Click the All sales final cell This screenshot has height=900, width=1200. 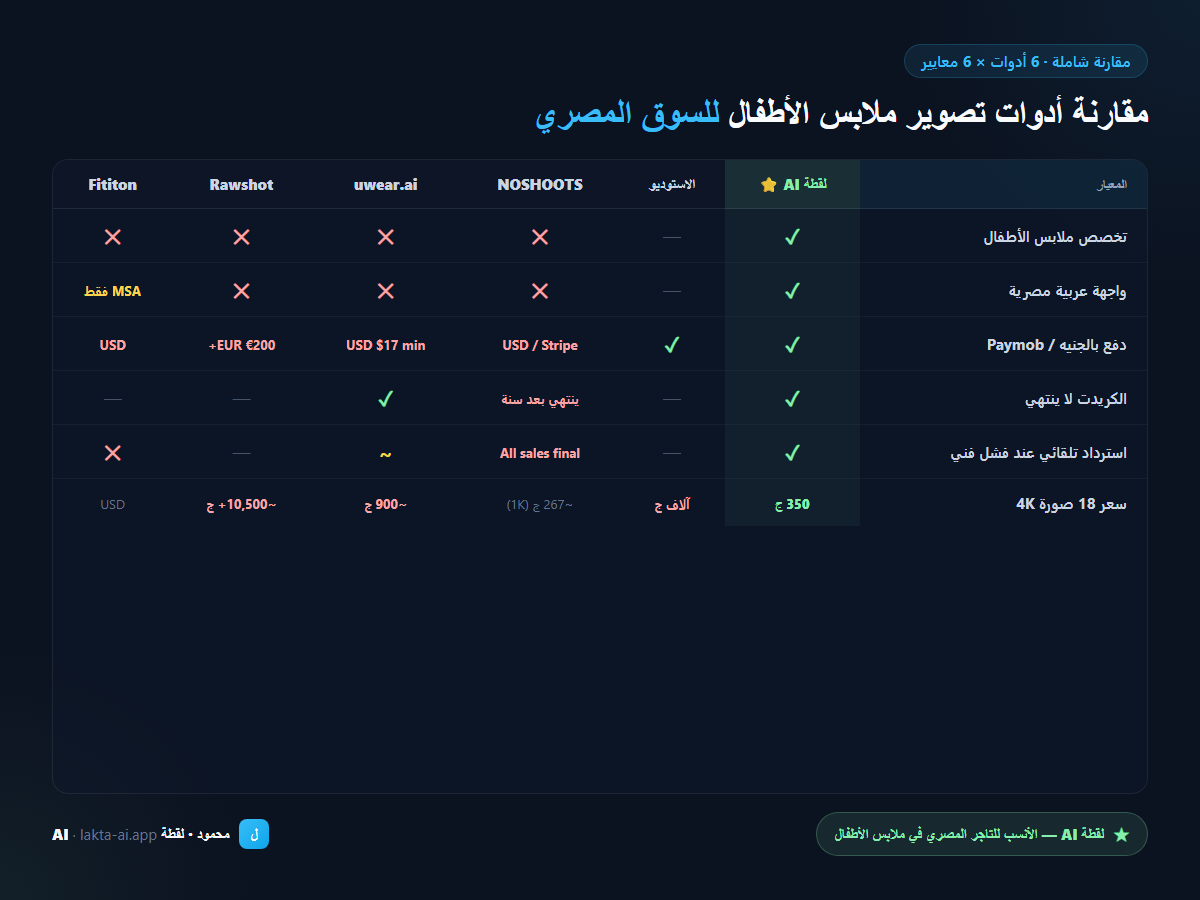tap(540, 453)
